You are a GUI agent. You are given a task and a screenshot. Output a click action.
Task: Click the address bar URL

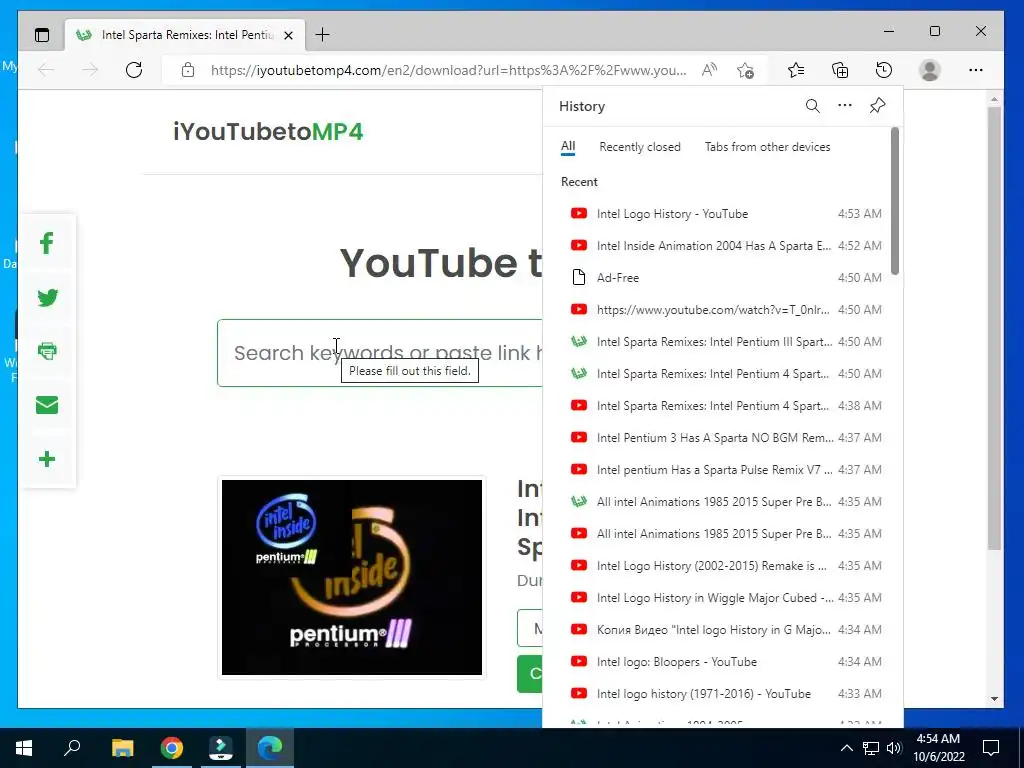tap(448, 70)
